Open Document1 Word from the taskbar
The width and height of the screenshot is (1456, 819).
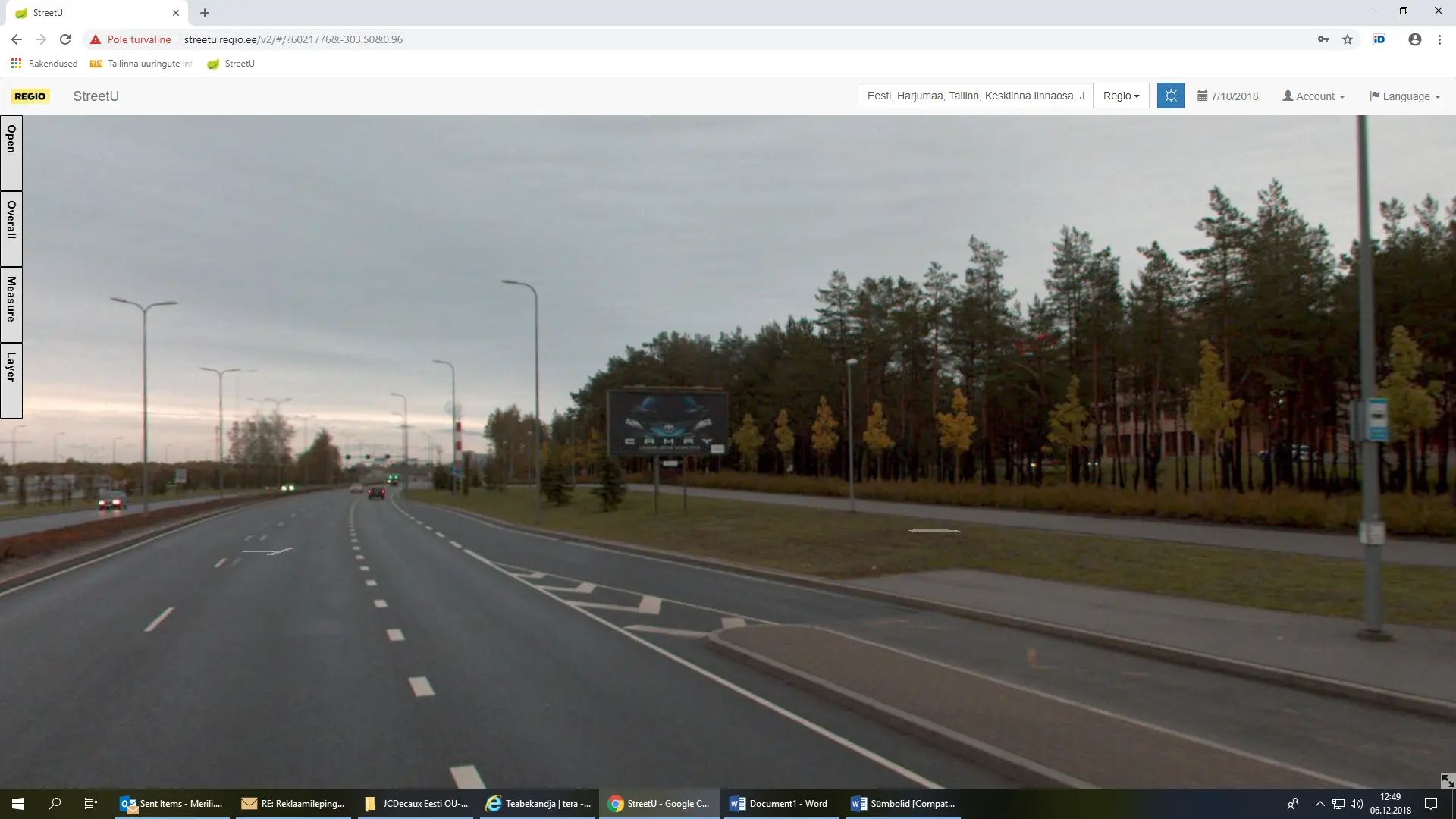(x=780, y=803)
